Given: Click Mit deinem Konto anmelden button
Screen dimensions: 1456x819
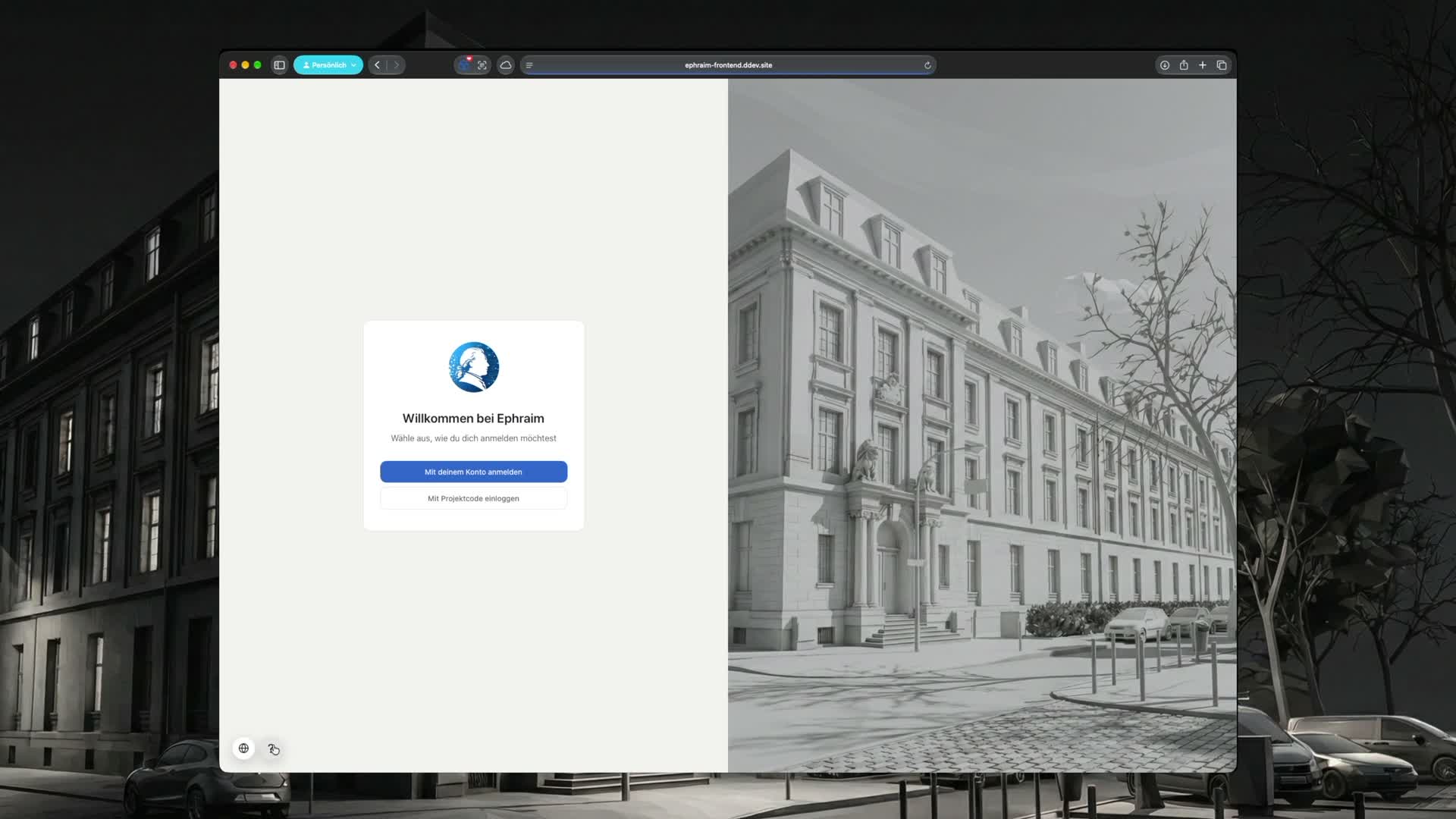Looking at the screenshot, I should pyautogui.click(x=473, y=472).
